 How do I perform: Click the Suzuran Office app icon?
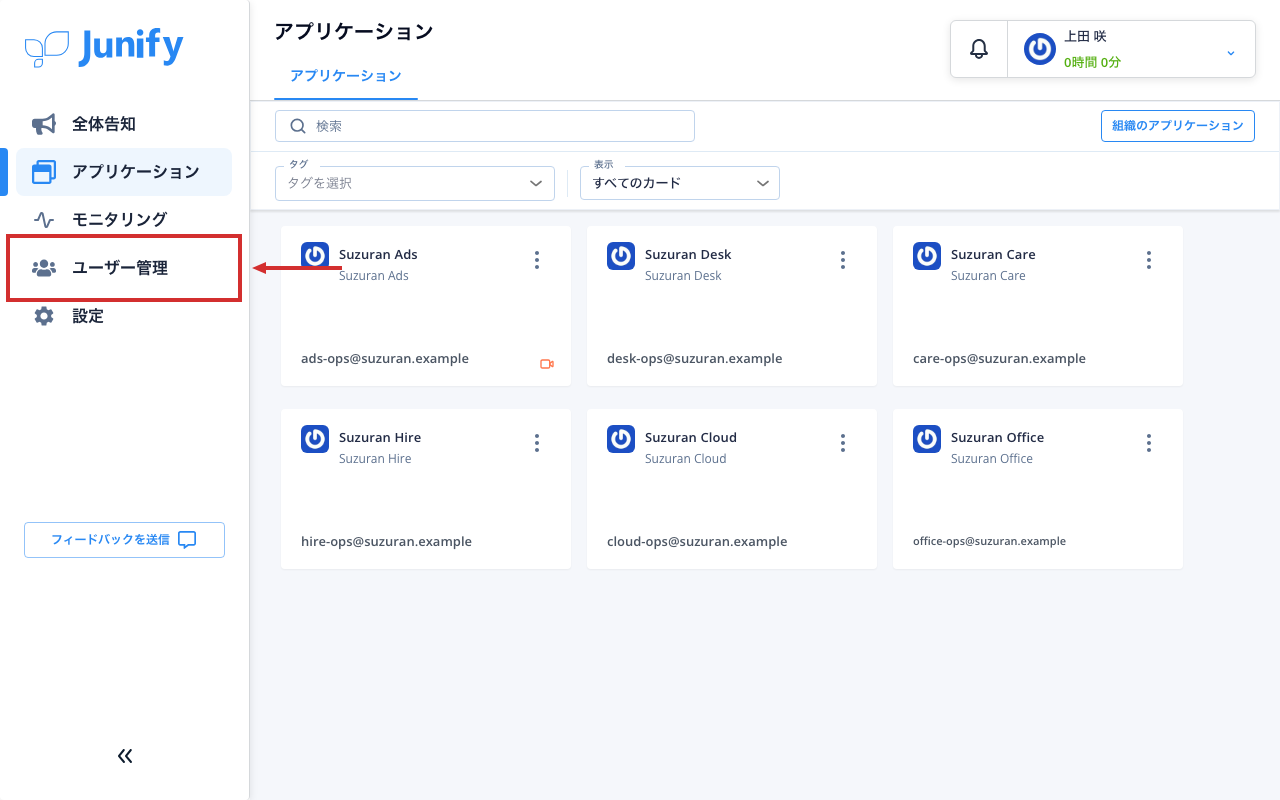pyautogui.click(x=927, y=439)
